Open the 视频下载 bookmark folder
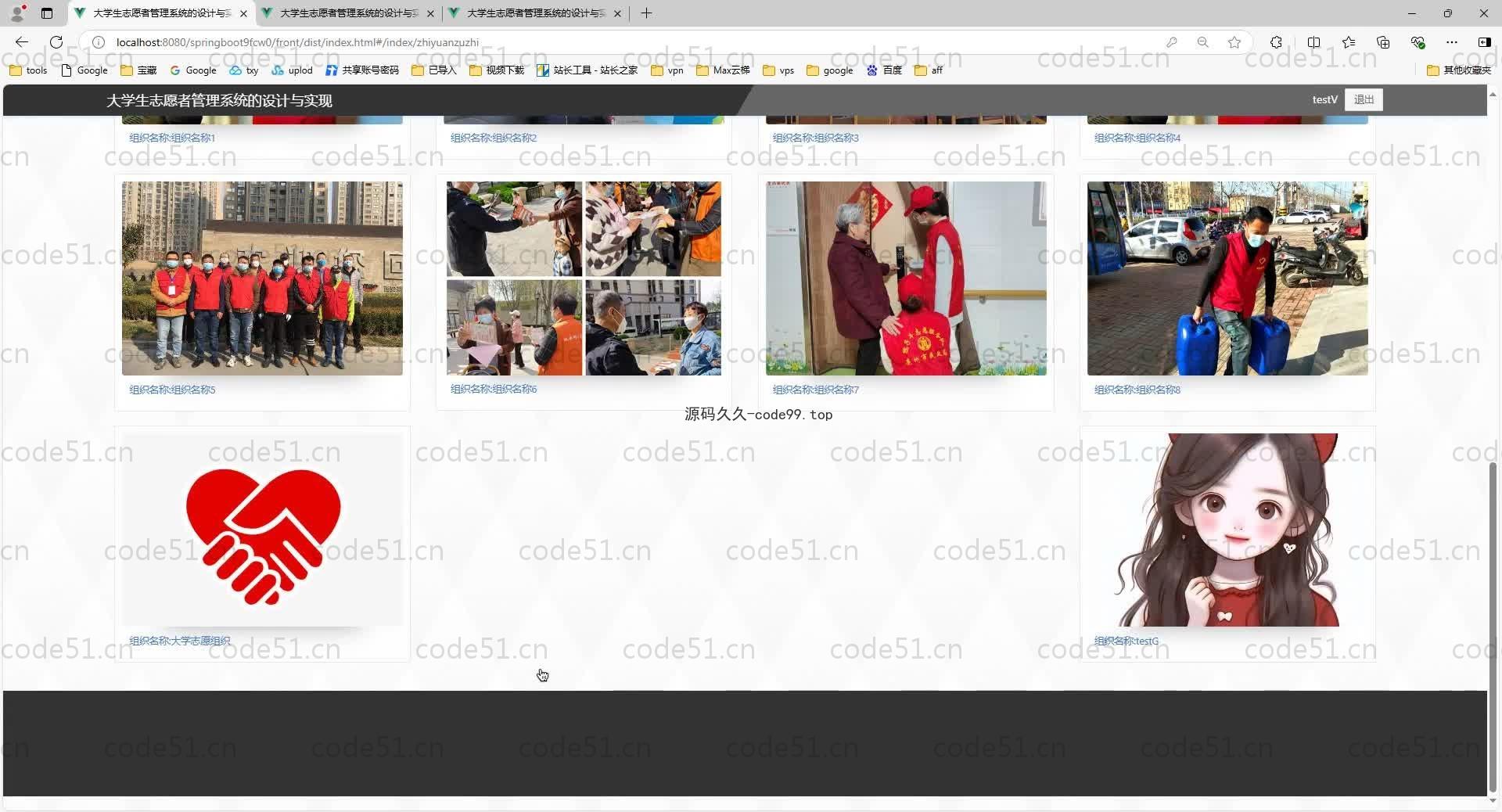Viewport: 1502px width, 812px height. click(x=497, y=70)
